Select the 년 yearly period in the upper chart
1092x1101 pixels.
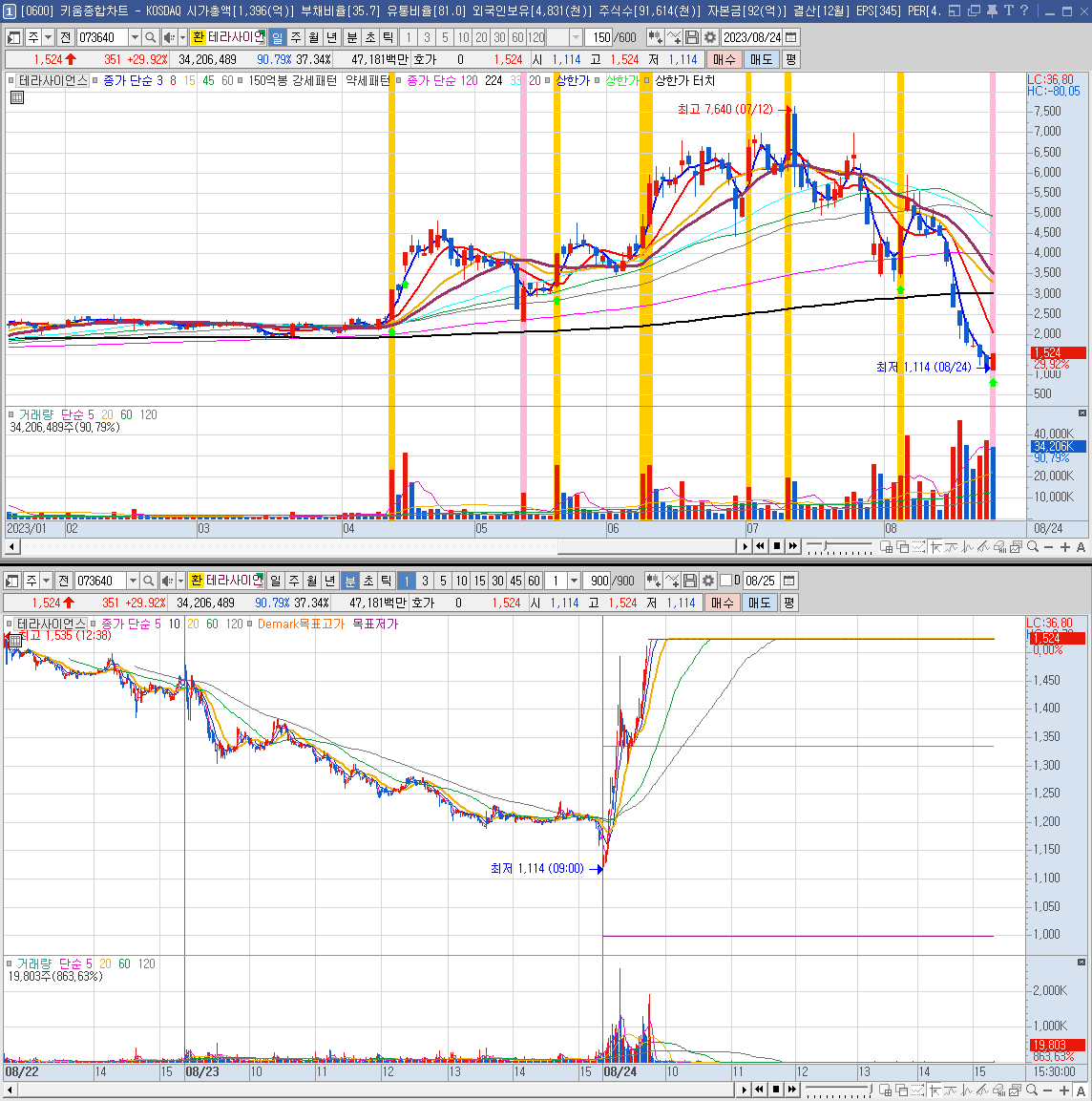pos(332,37)
